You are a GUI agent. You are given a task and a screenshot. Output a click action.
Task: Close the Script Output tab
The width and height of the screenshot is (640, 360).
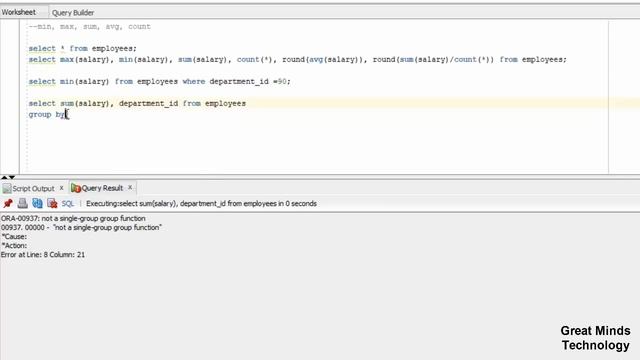tap(61, 188)
